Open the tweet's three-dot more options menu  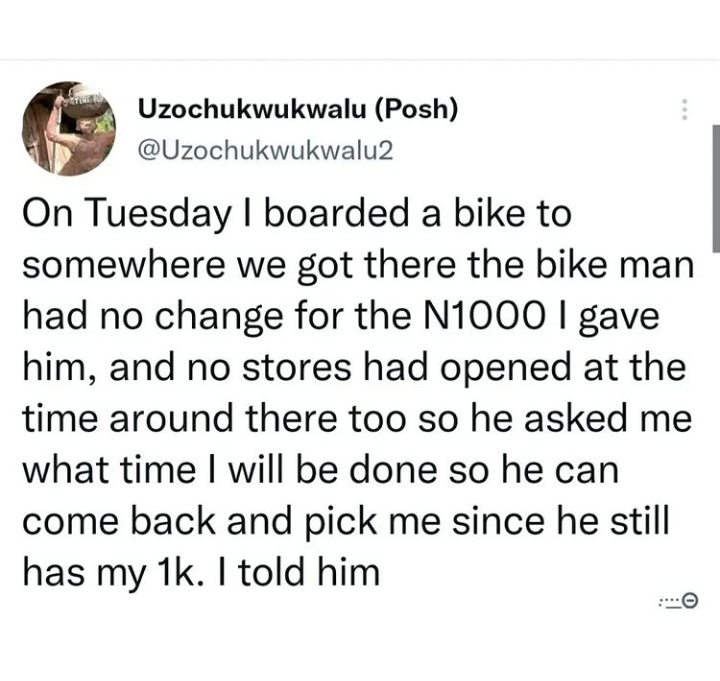coord(684,110)
